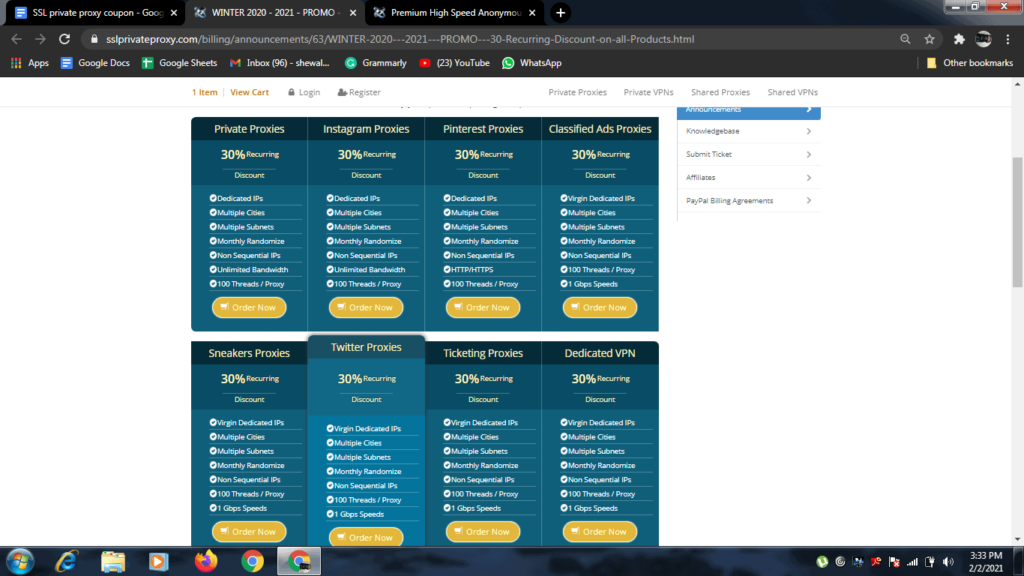1024x576 pixels.
Task: Expand Affiliates sidebar item
Action: (x=748, y=178)
